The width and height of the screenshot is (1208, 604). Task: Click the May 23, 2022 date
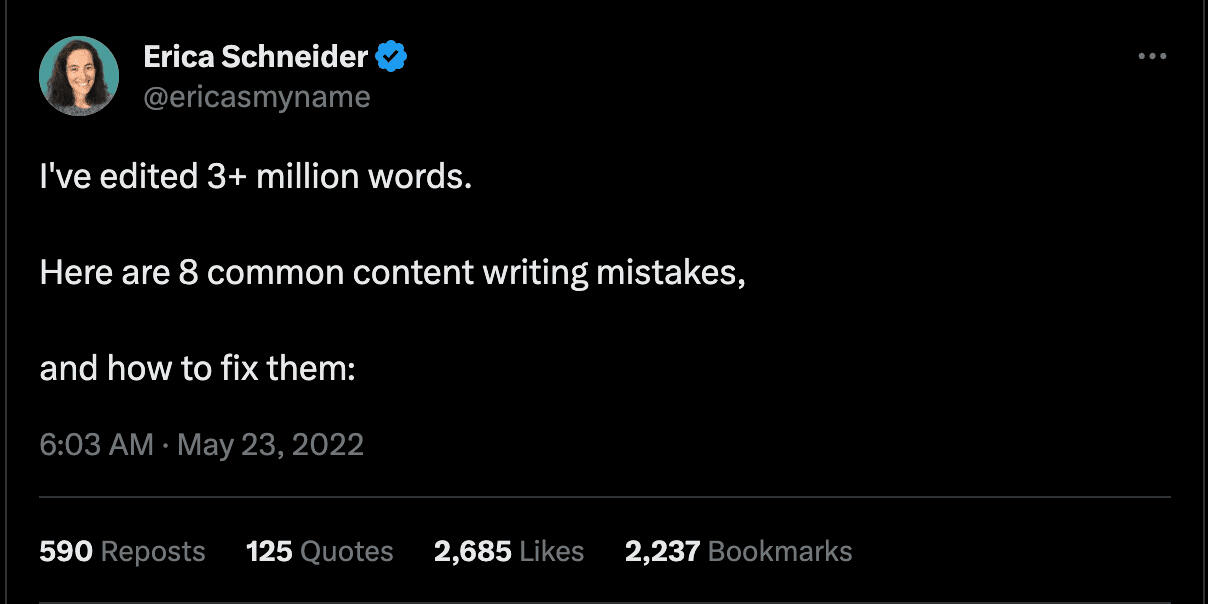click(x=270, y=444)
